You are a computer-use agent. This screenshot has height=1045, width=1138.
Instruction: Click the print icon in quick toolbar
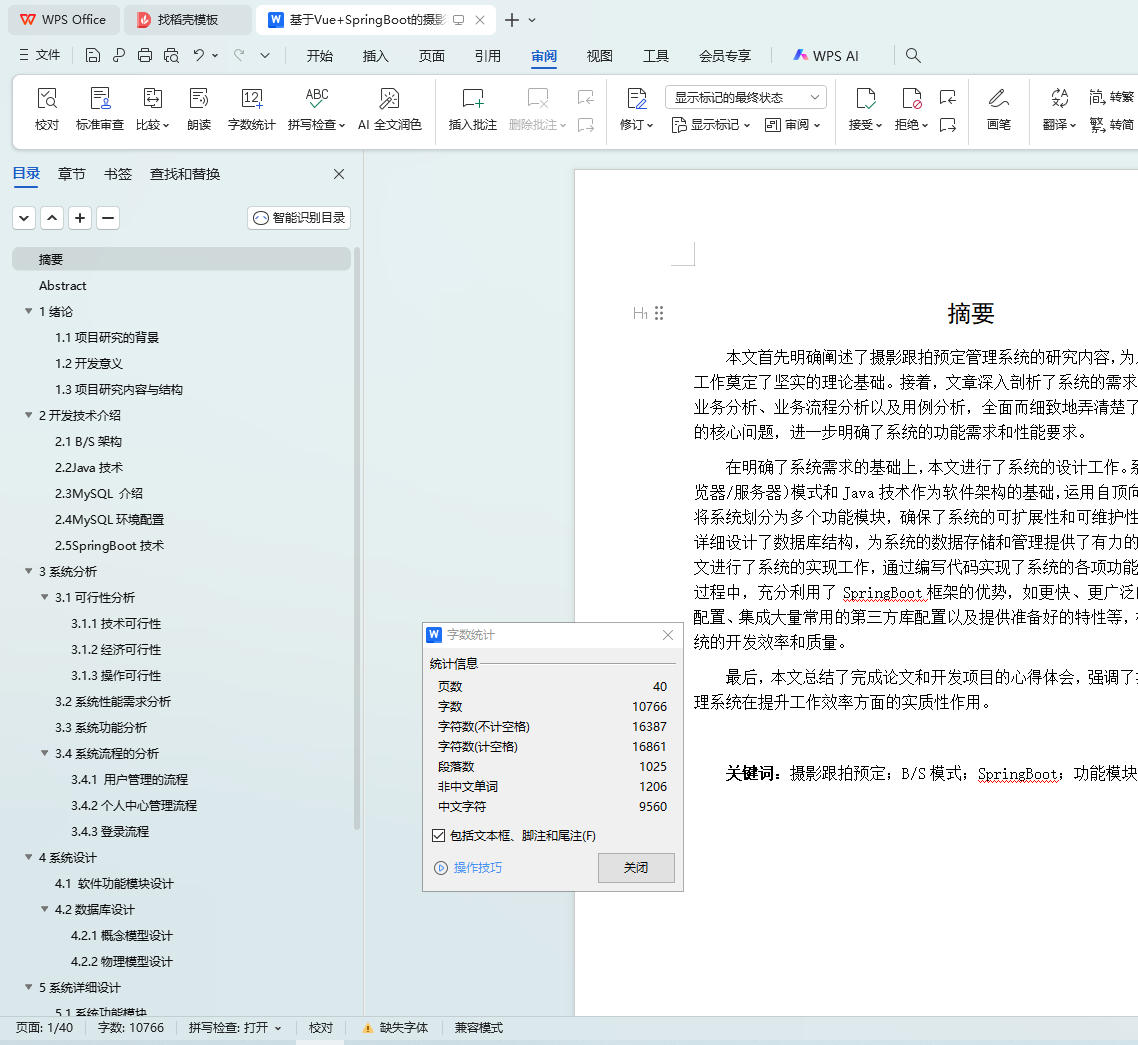pos(145,55)
